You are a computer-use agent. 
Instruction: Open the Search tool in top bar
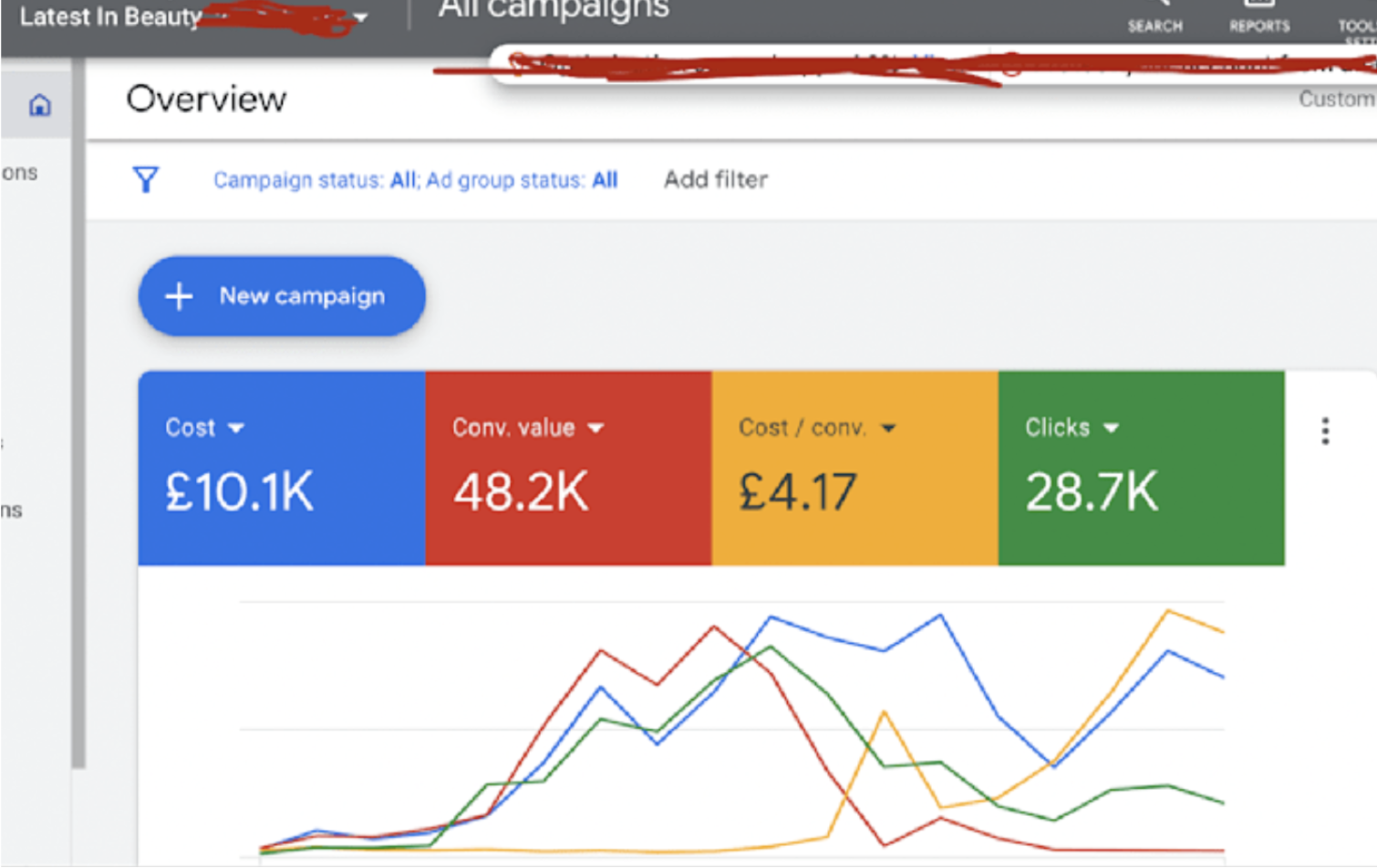(x=1154, y=16)
